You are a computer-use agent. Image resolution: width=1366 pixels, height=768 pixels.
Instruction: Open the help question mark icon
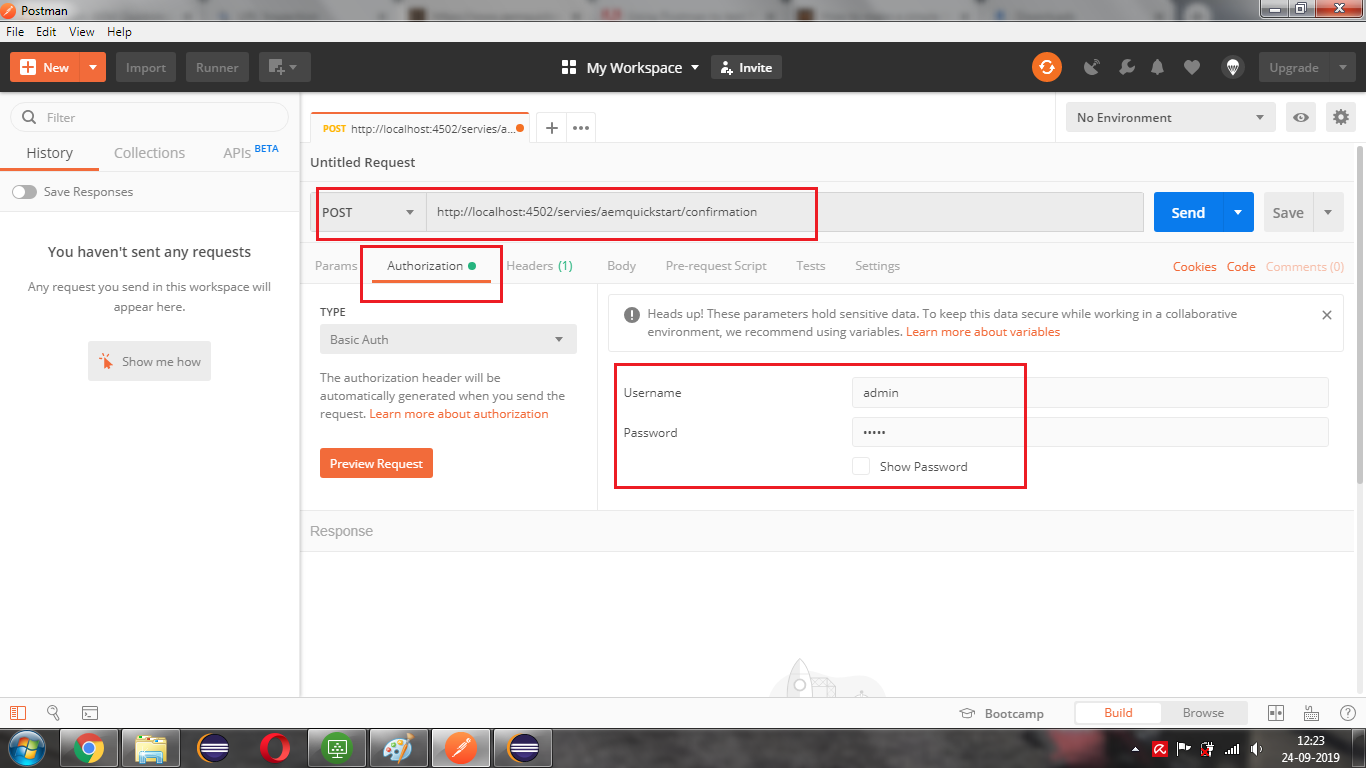(x=1347, y=713)
